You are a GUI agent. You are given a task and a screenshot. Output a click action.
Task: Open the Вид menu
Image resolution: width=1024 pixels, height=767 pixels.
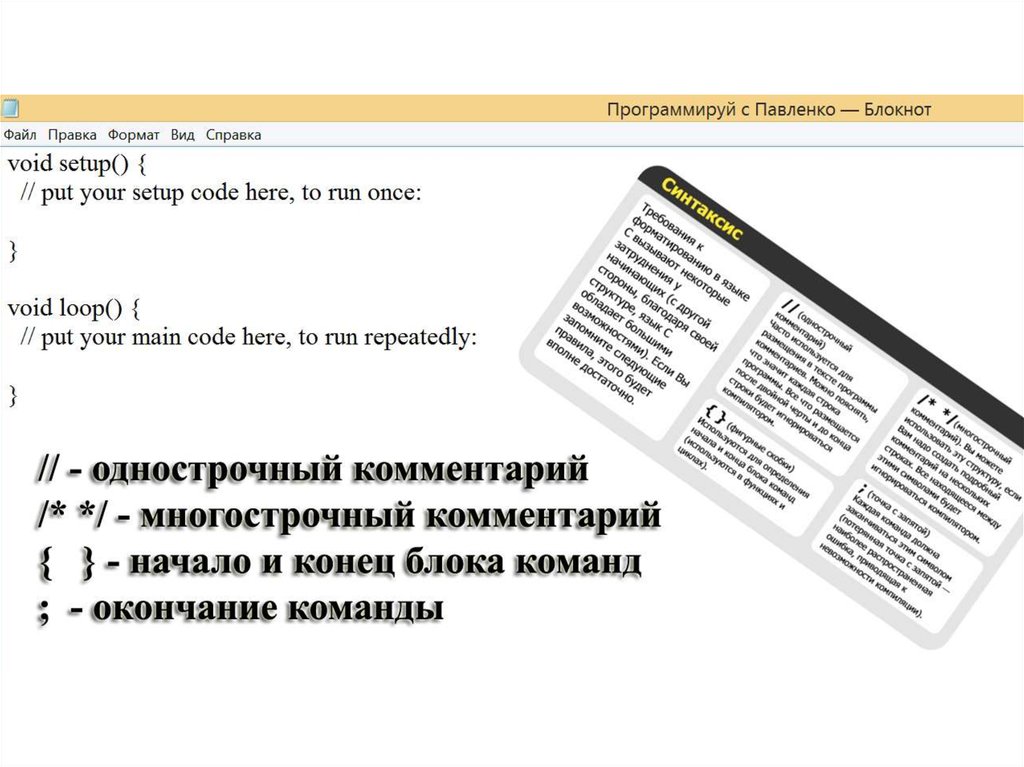click(182, 135)
